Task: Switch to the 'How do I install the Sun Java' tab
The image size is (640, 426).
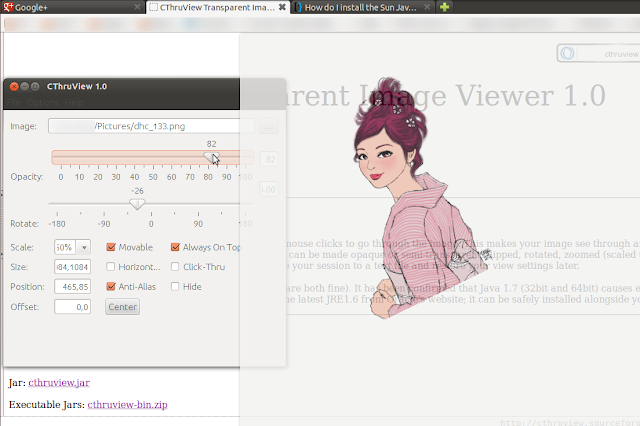Action: pyautogui.click(x=363, y=7)
